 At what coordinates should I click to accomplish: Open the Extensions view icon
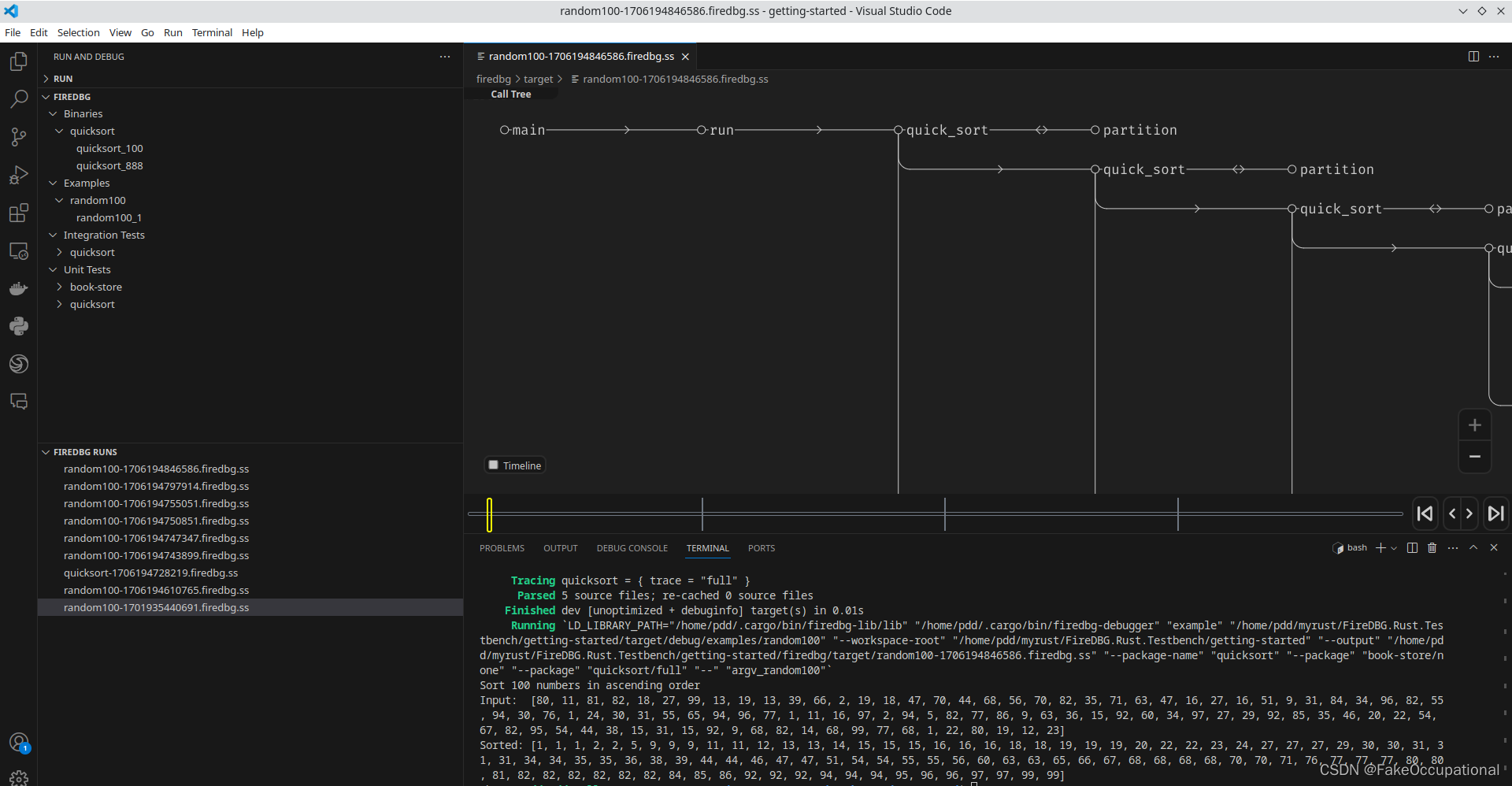19,213
